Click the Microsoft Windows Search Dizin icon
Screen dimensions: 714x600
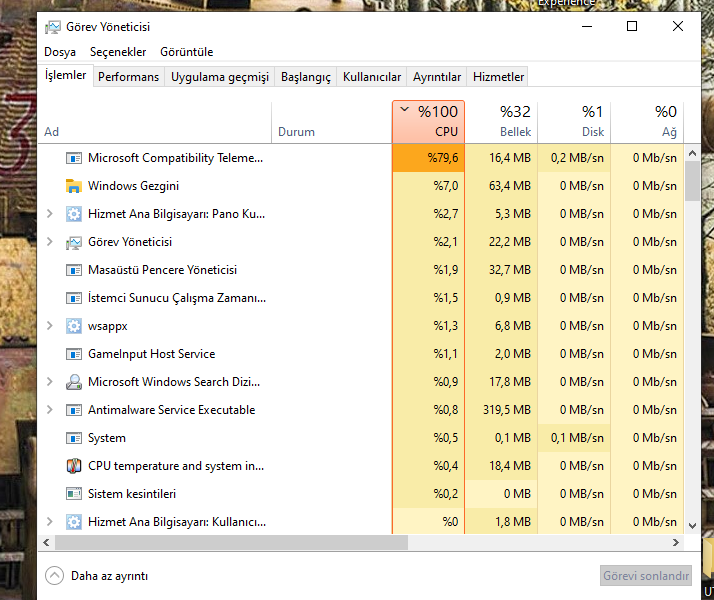[74, 382]
